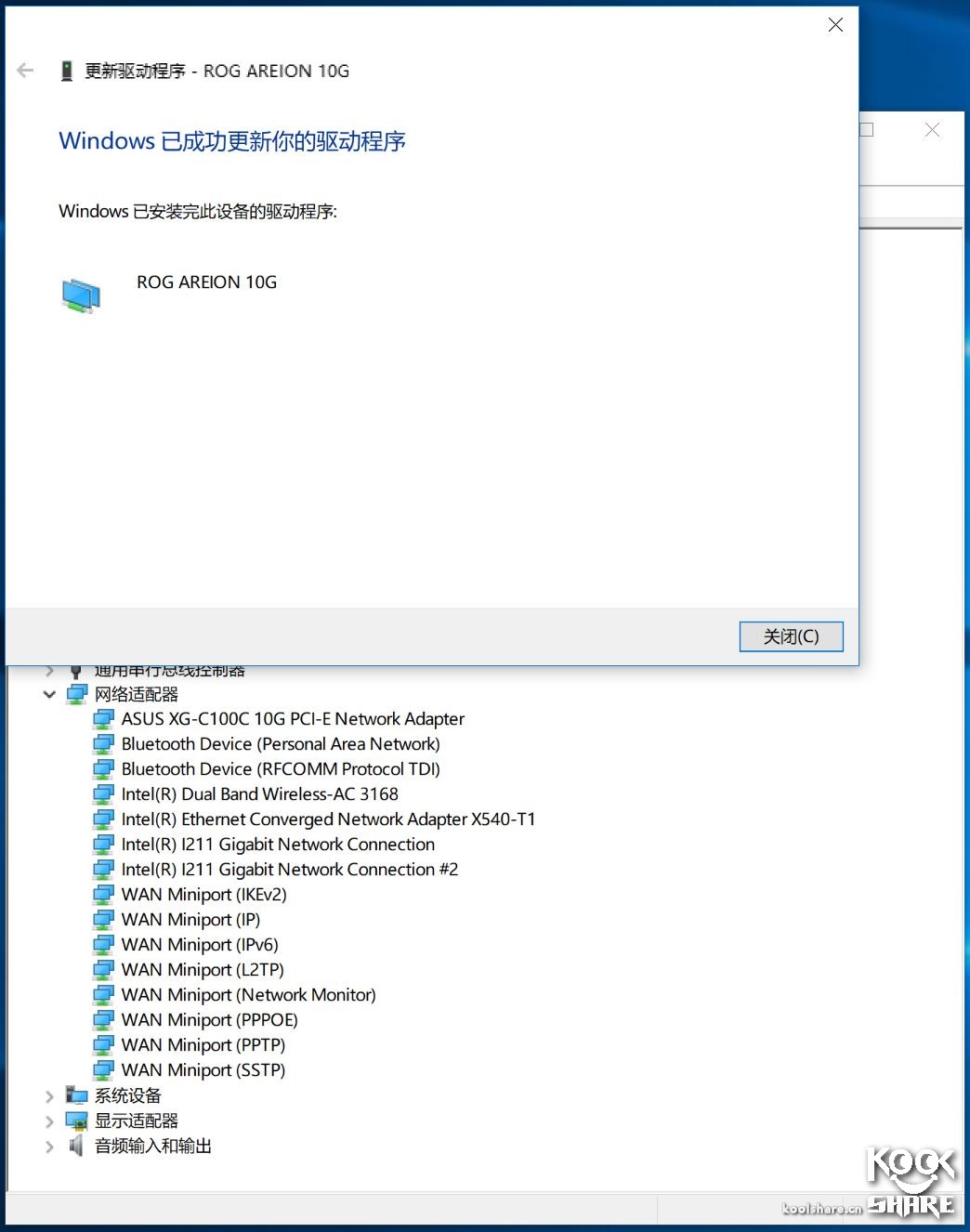The height and width of the screenshot is (1232, 970).
Task: Select WAN Miniport (PPPOE) entry
Action: coord(209,1020)
